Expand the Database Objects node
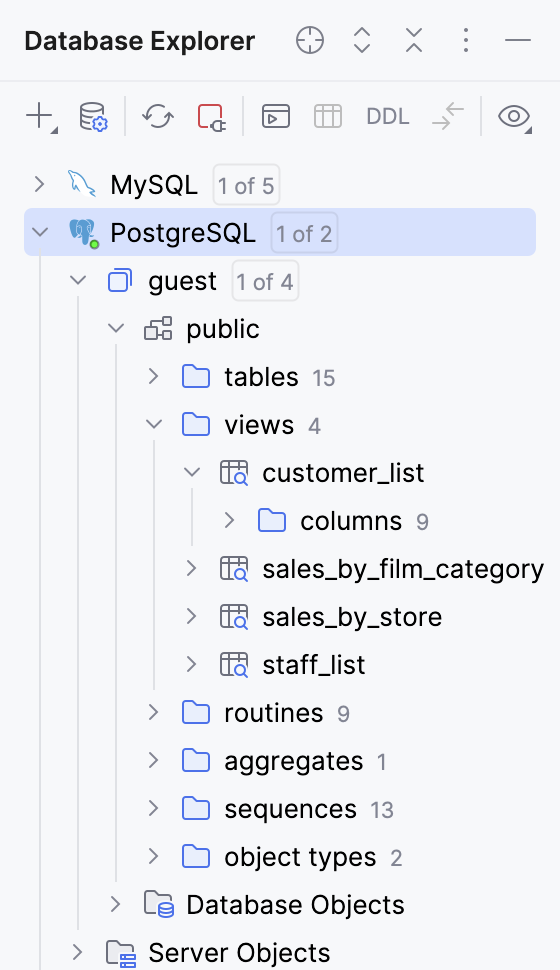Image resolution: width=560 pixels, height=970 pixels. pyautogui.click(x=116, y=904)
